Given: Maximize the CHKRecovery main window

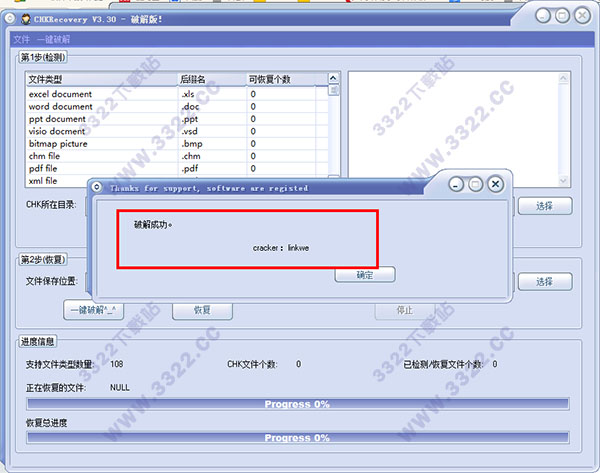Looking at the screenshot, I should pyautogui.click(x=562, y=16).
